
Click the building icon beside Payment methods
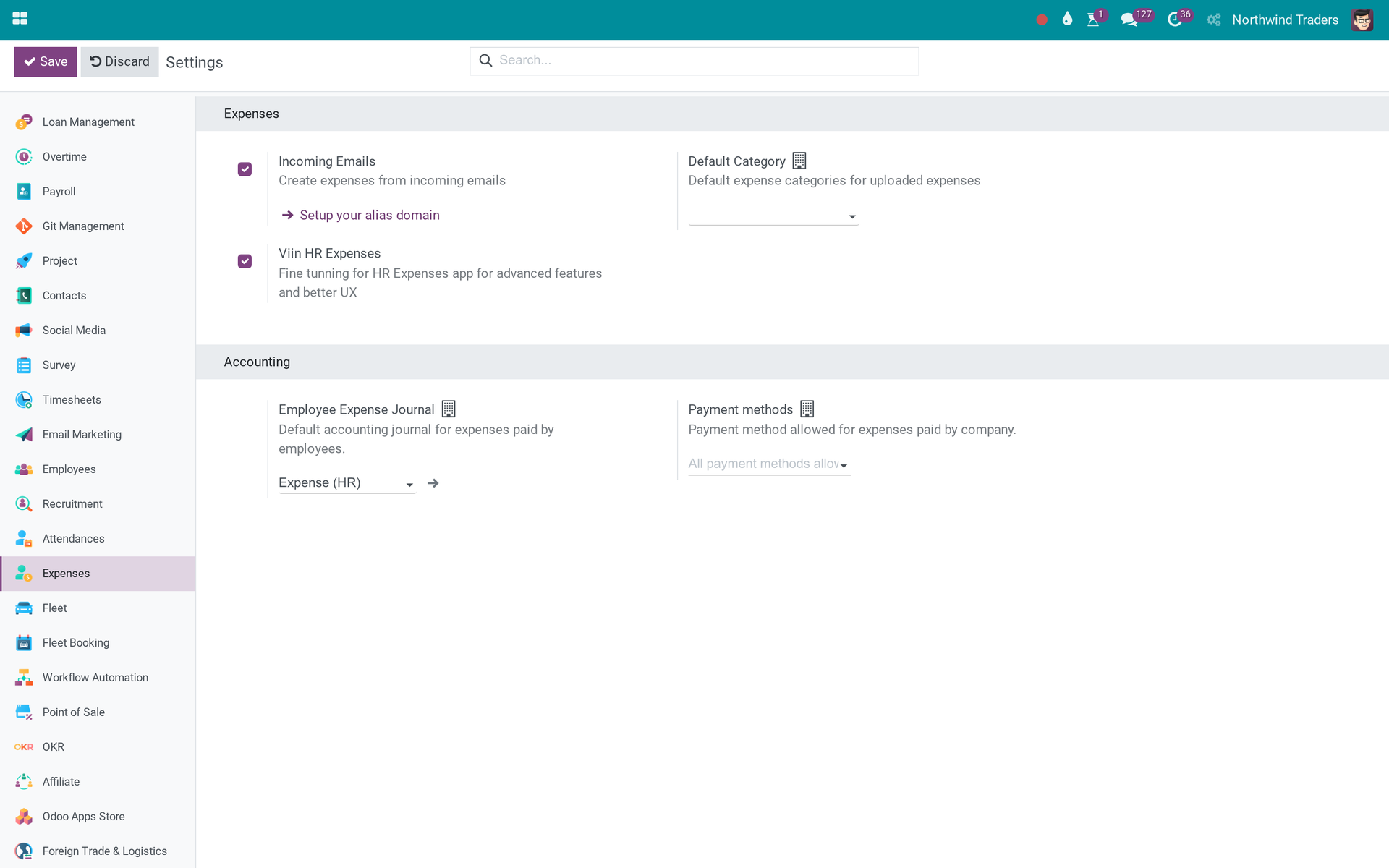(807, 409)
